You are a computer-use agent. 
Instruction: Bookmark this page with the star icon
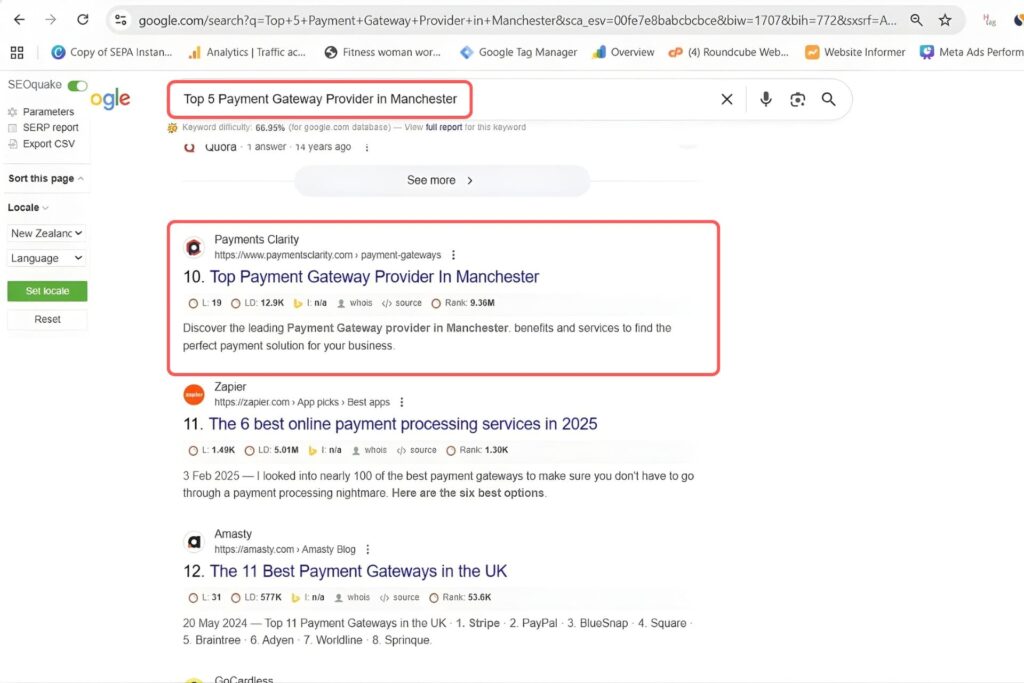[944, 20]
